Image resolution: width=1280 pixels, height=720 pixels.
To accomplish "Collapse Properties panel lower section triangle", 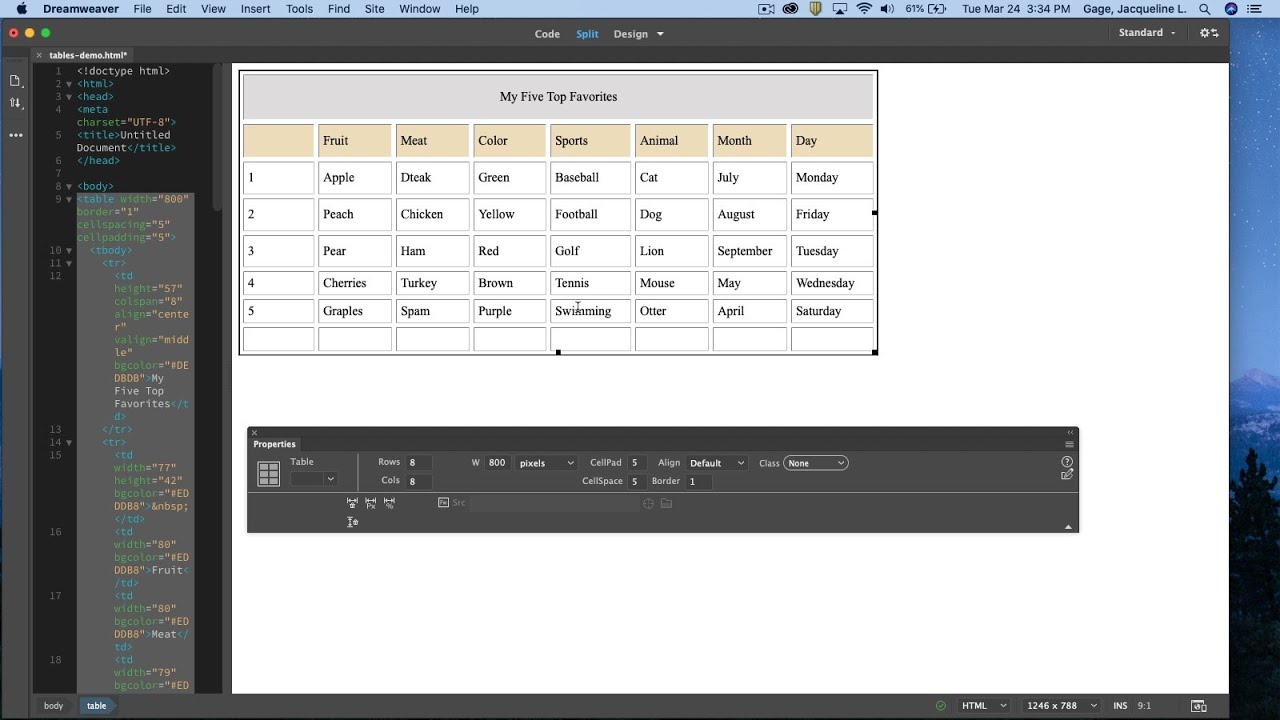I will click(x=1068, y=527).
